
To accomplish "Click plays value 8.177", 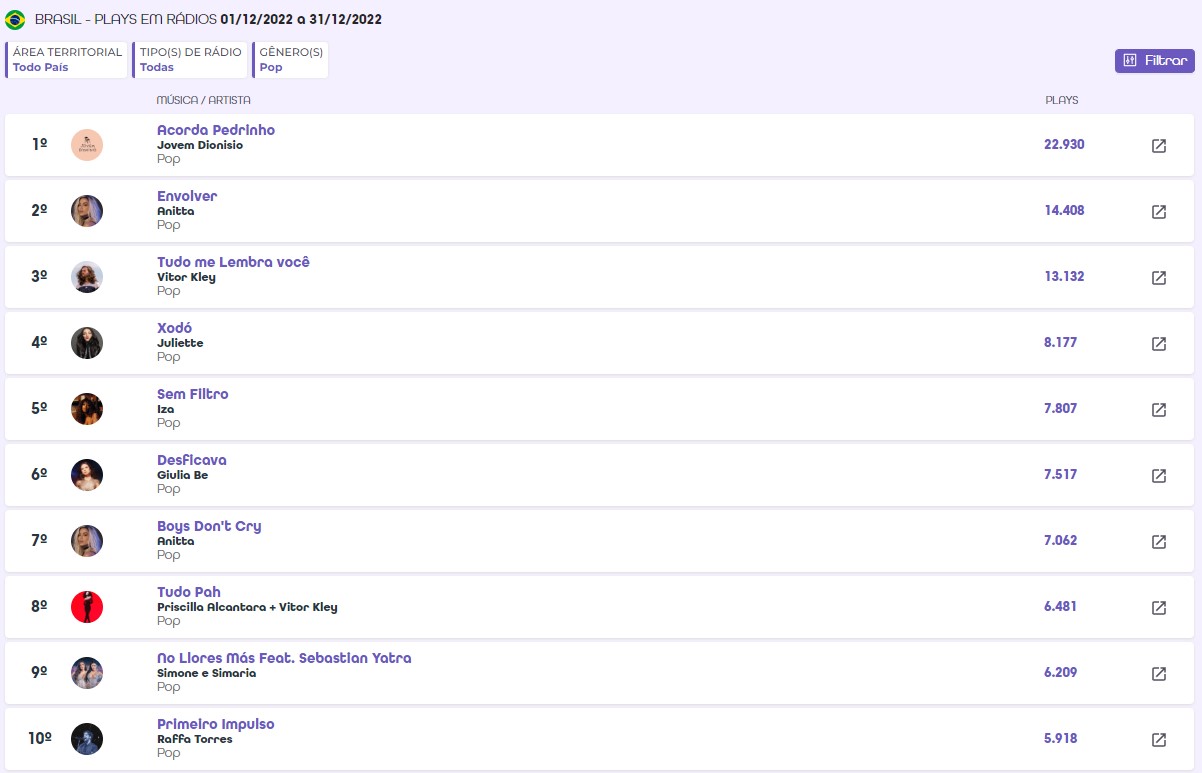I will coord(1060,343).
